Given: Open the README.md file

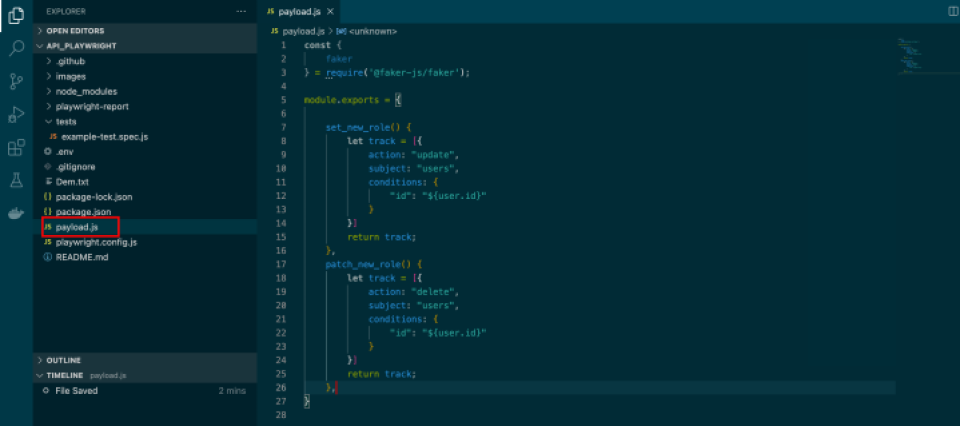Looking at the screenshot, I should (x=145, y=257).
